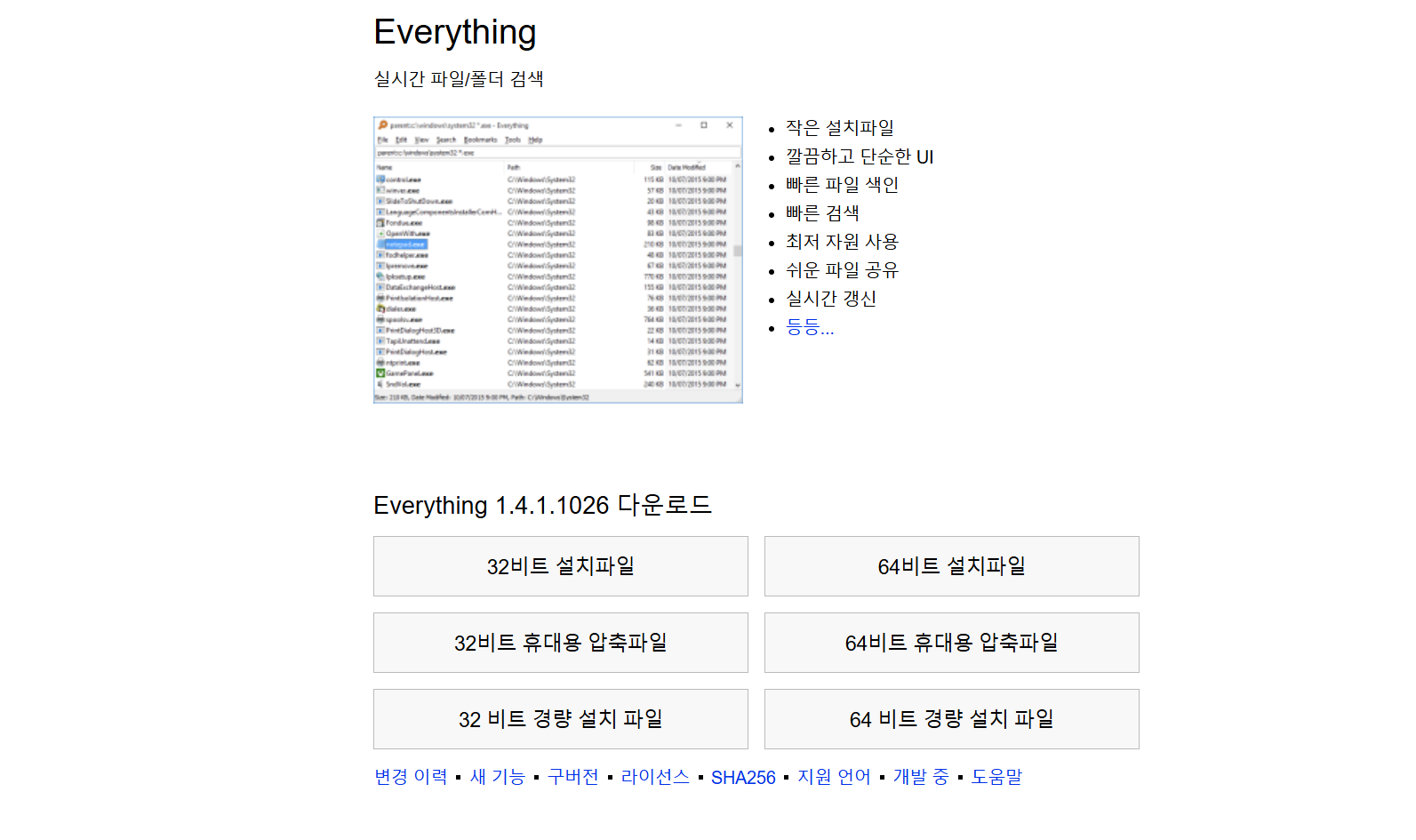Click the 쉬운 파일 공유 text

842,270
